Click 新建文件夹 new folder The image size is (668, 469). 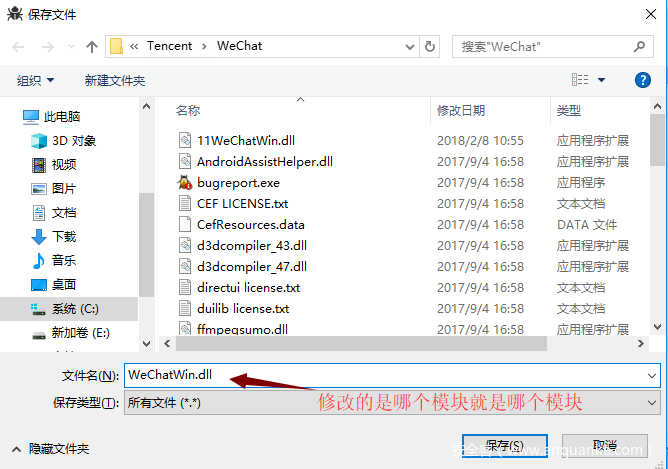(115, 80)
